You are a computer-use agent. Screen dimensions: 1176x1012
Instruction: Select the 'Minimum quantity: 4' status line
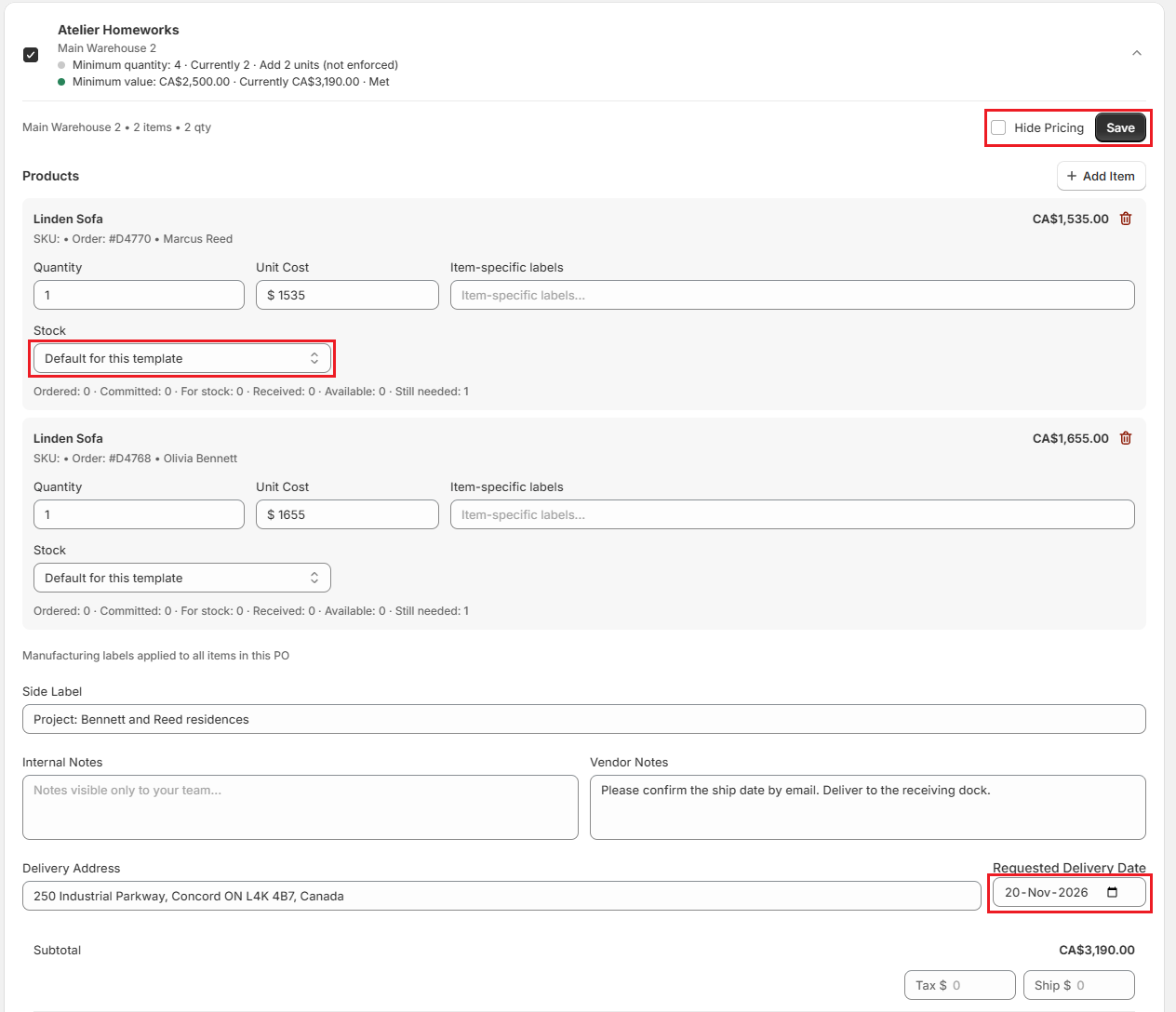[x=235, y=65]
